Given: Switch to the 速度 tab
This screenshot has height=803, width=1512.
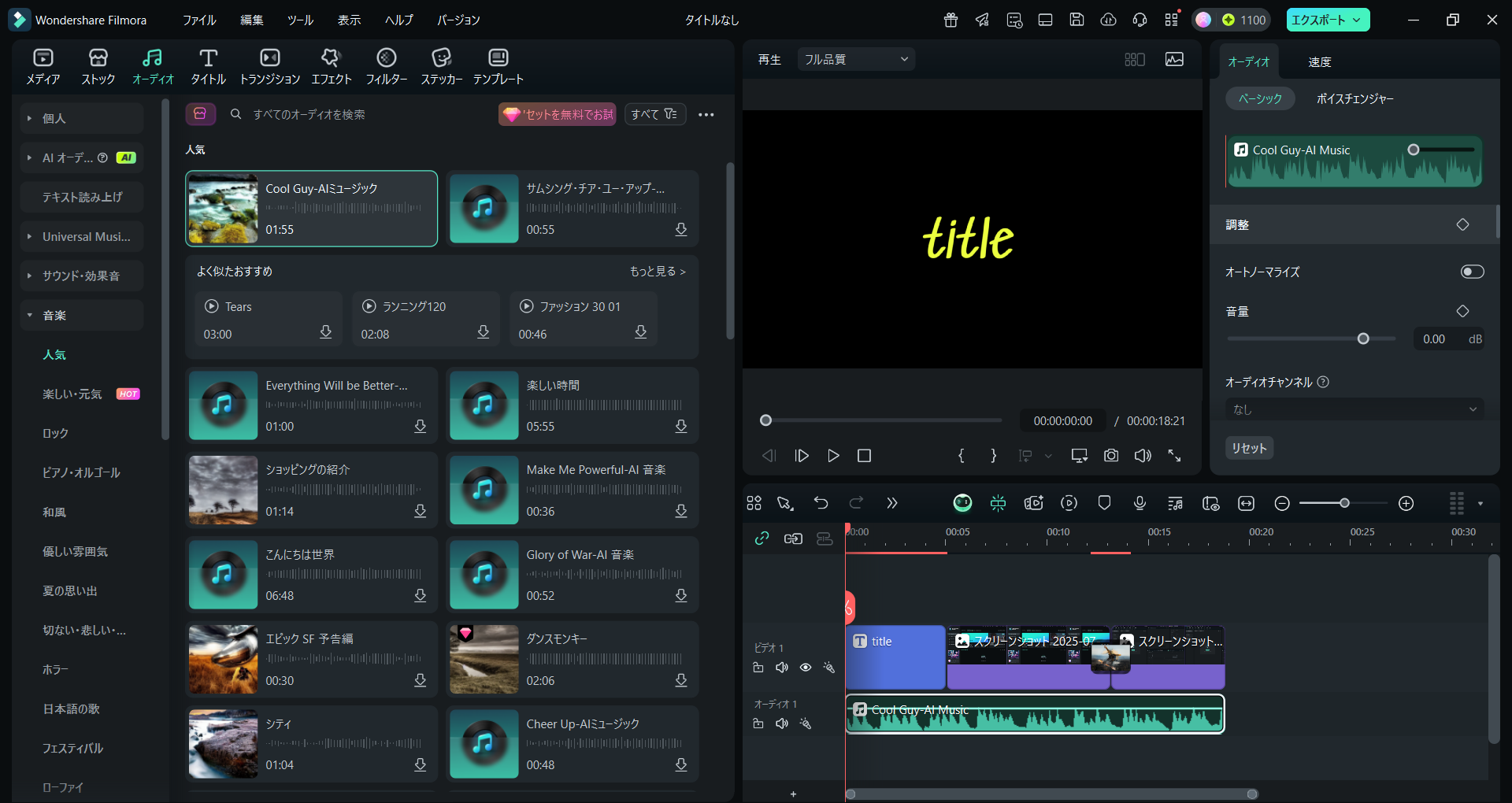Looking at the screenshot, I should pos(1320,61).
